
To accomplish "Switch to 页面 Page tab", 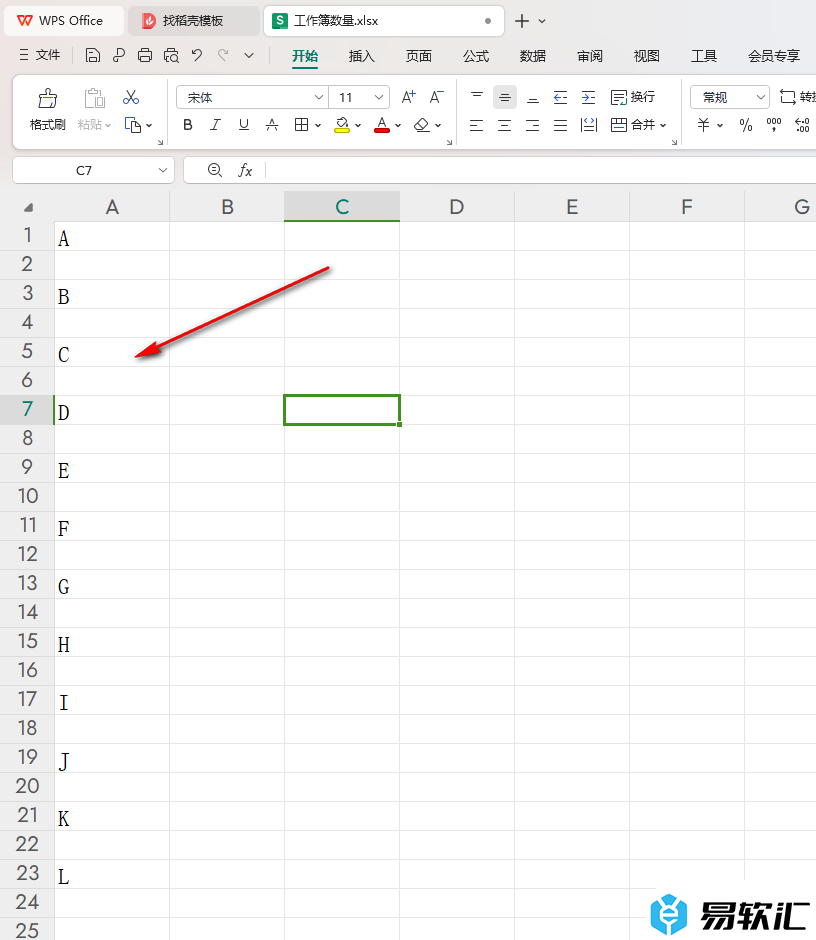I will (418, 56).
